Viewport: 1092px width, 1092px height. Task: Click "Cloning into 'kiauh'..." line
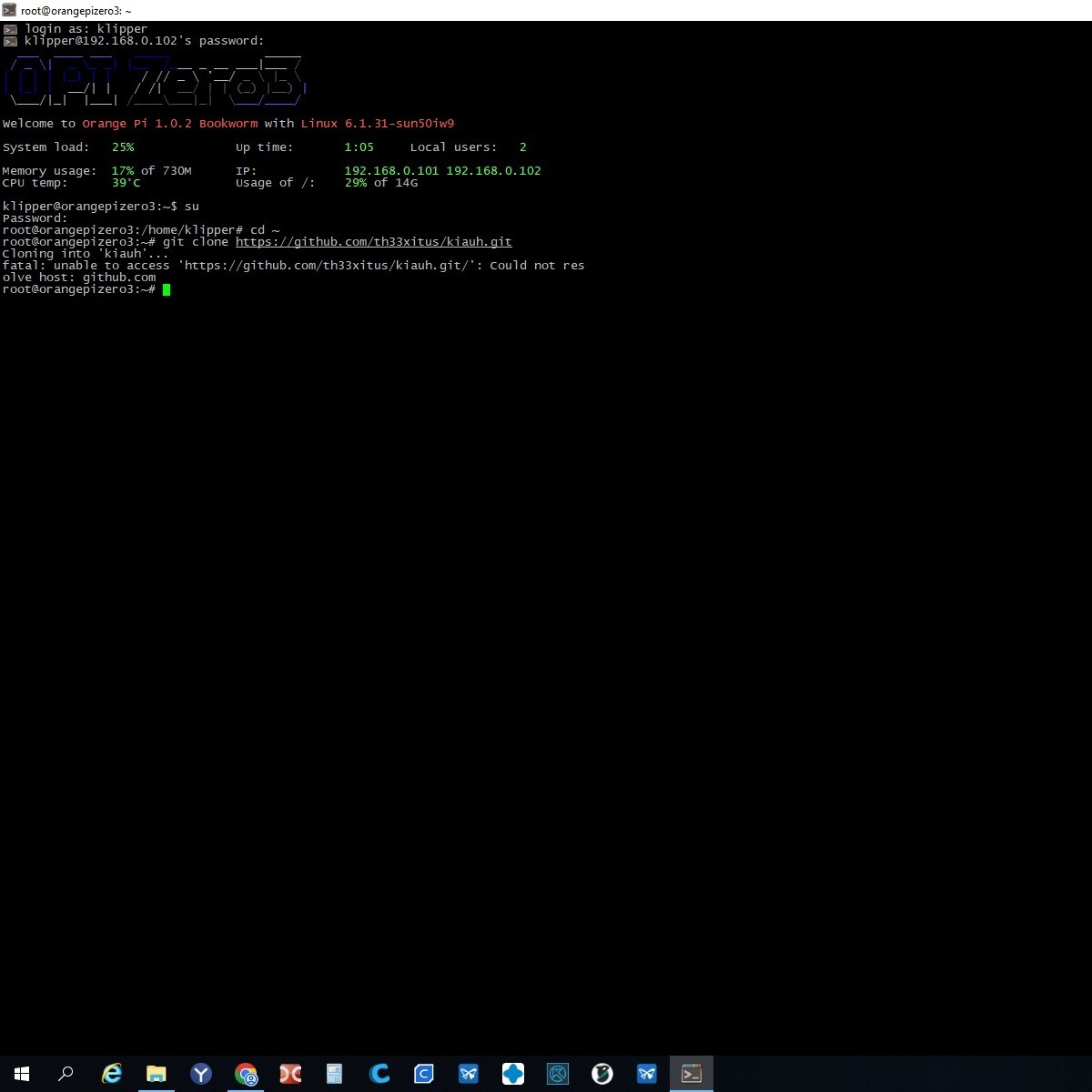pyautogui.click(x=86, y=254)
